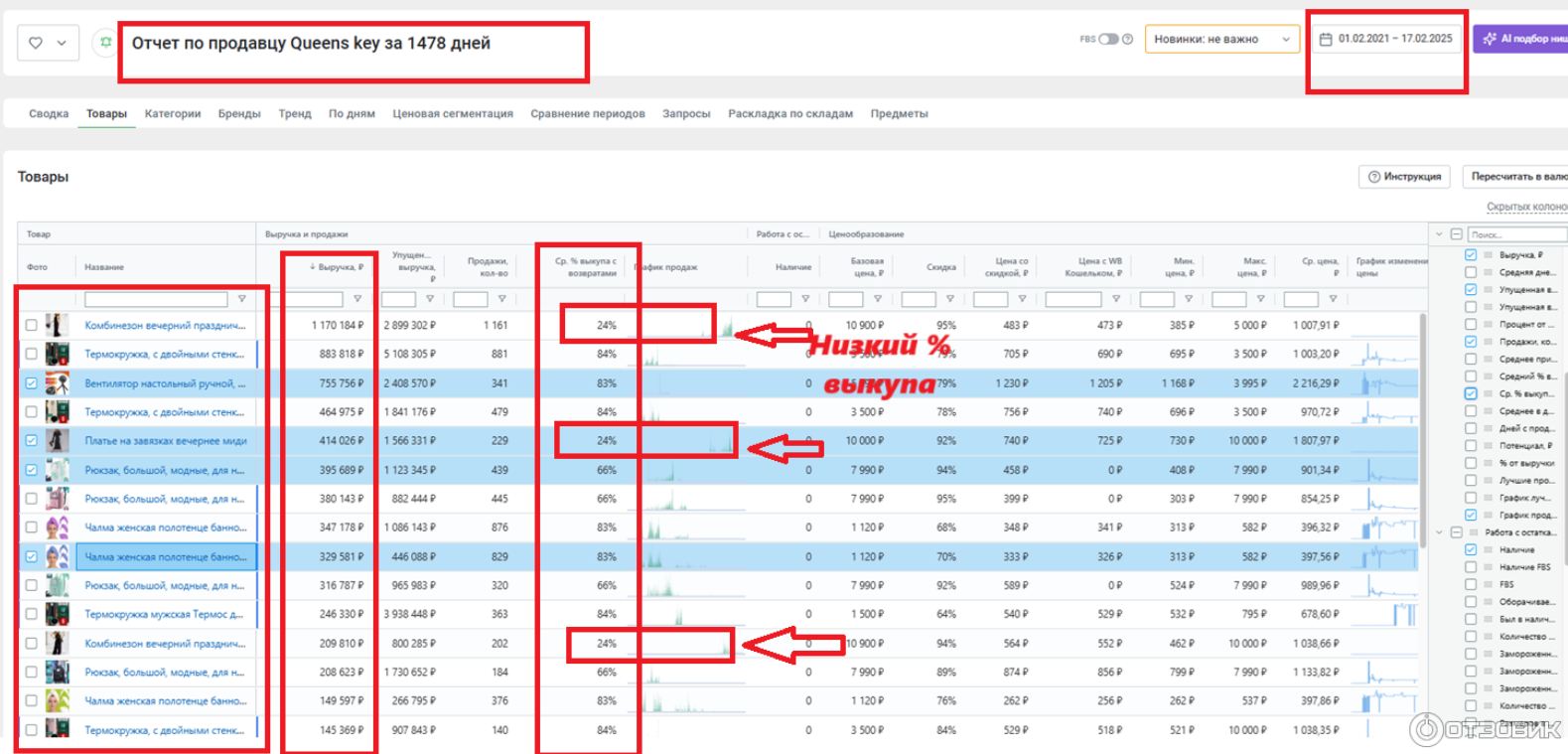Open the Предметы tab

900,114
